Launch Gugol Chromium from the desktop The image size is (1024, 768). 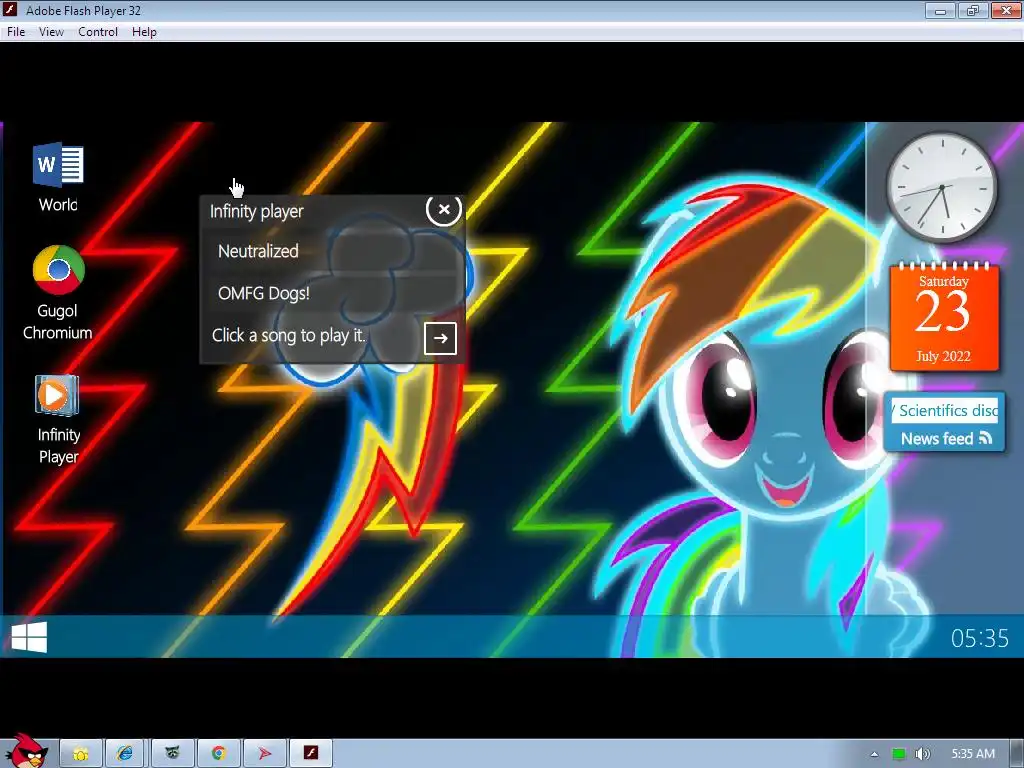(57, 293)
